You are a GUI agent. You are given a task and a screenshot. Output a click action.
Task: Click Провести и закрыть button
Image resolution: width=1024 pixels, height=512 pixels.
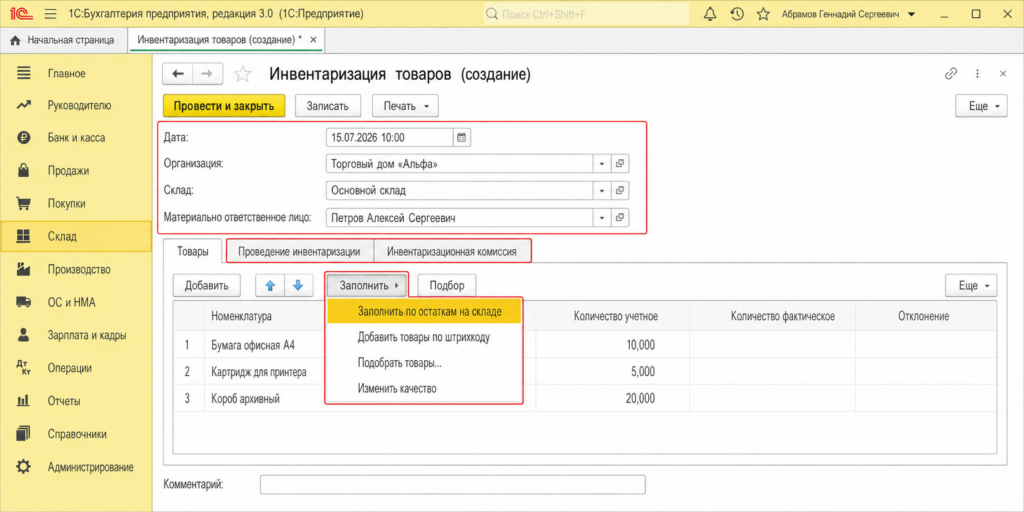pos(225,106)
